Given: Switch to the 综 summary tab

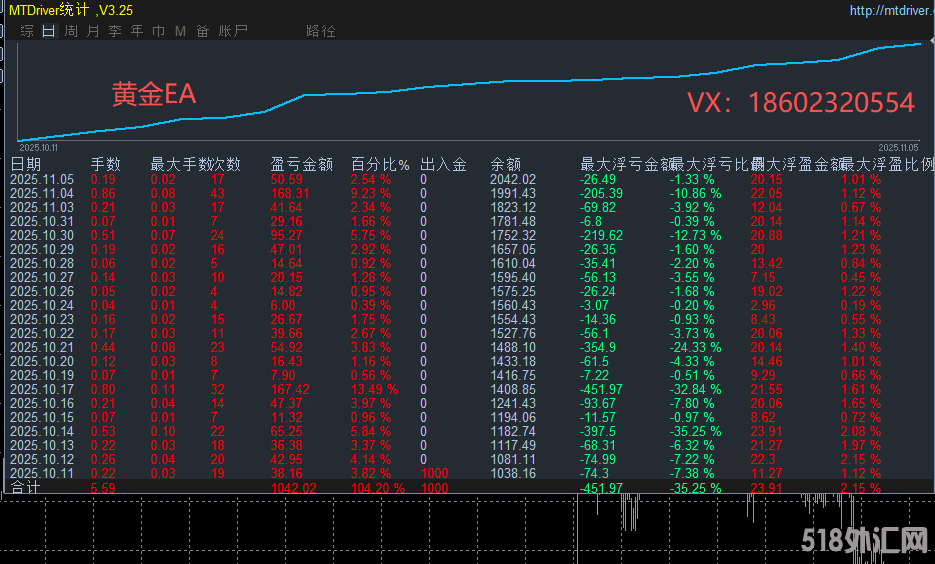Looking at the screenshot, I should click(x=27, y=31).
